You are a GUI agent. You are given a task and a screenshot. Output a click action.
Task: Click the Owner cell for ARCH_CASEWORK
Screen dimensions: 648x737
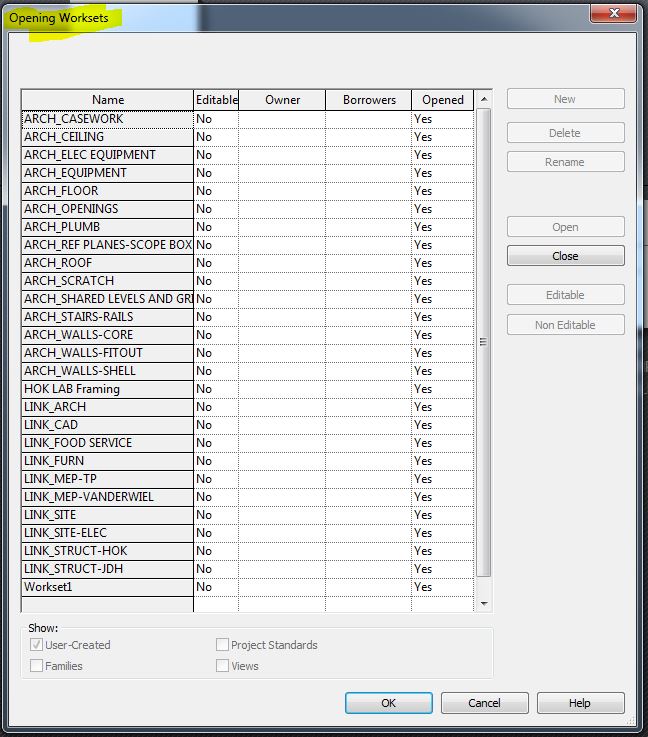[x=282, y=119]
